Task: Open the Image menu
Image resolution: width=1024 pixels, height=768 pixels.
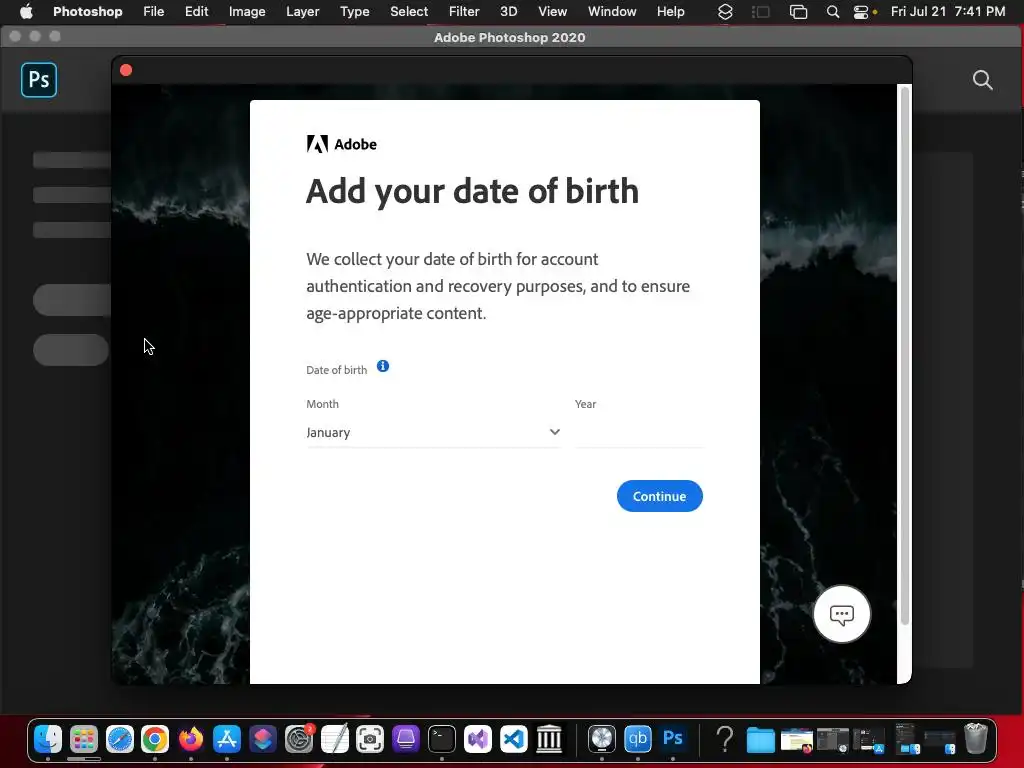Action: click(247, 12)
